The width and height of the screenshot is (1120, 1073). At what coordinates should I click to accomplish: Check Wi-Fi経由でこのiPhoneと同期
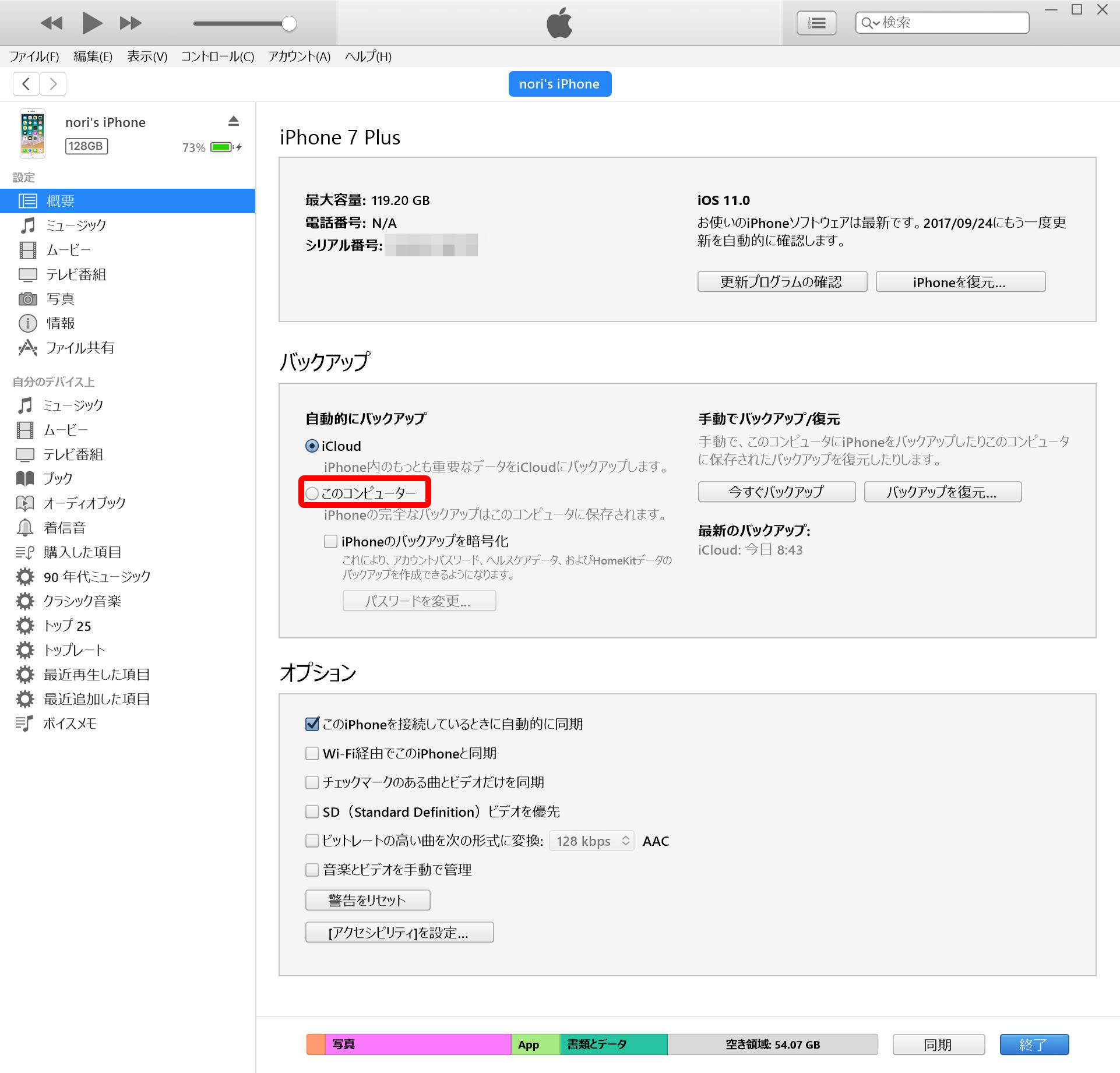pyautogui.click(x=312, y=754)
